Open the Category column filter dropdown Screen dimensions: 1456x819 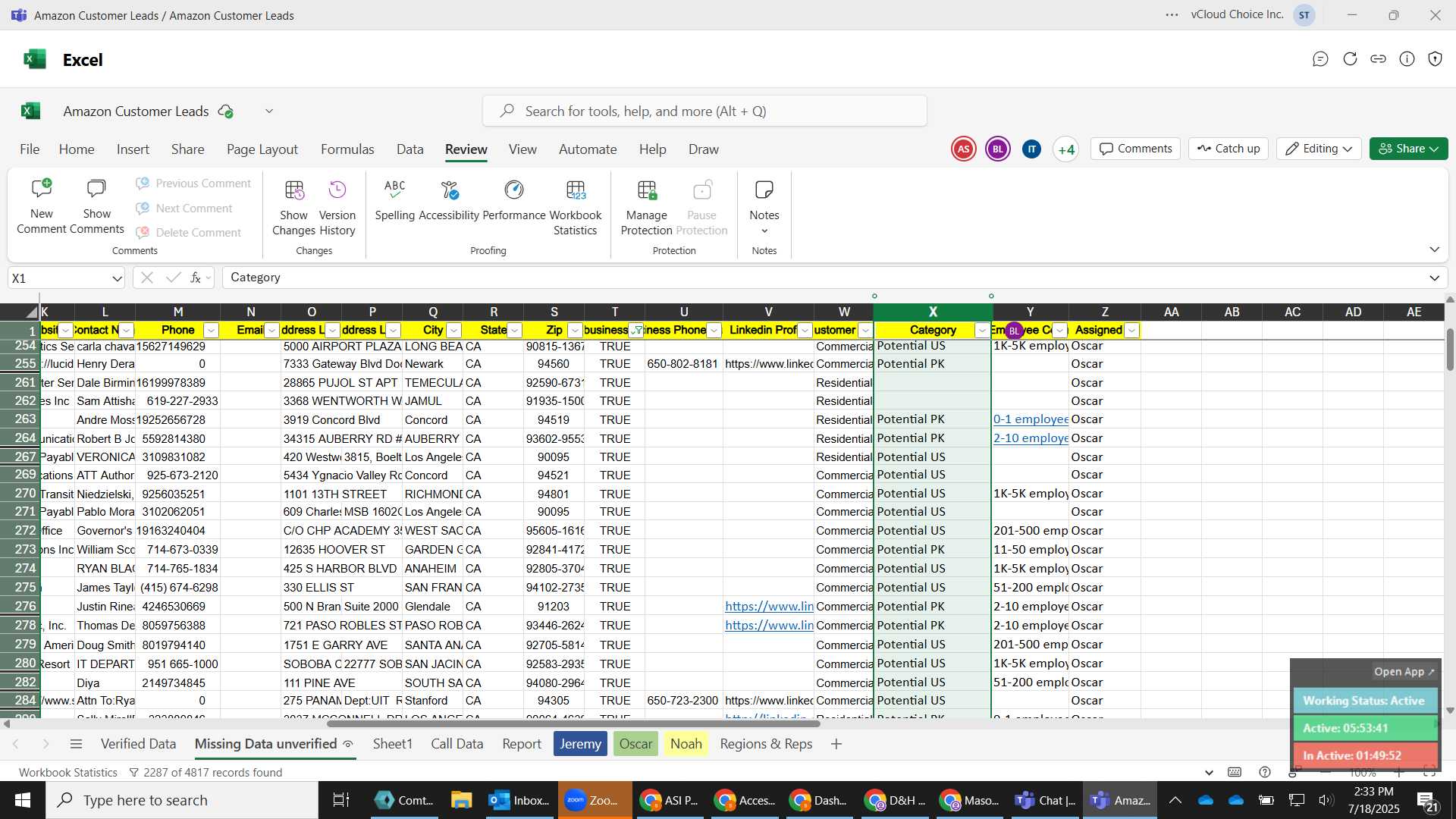(x=982, y=331)
